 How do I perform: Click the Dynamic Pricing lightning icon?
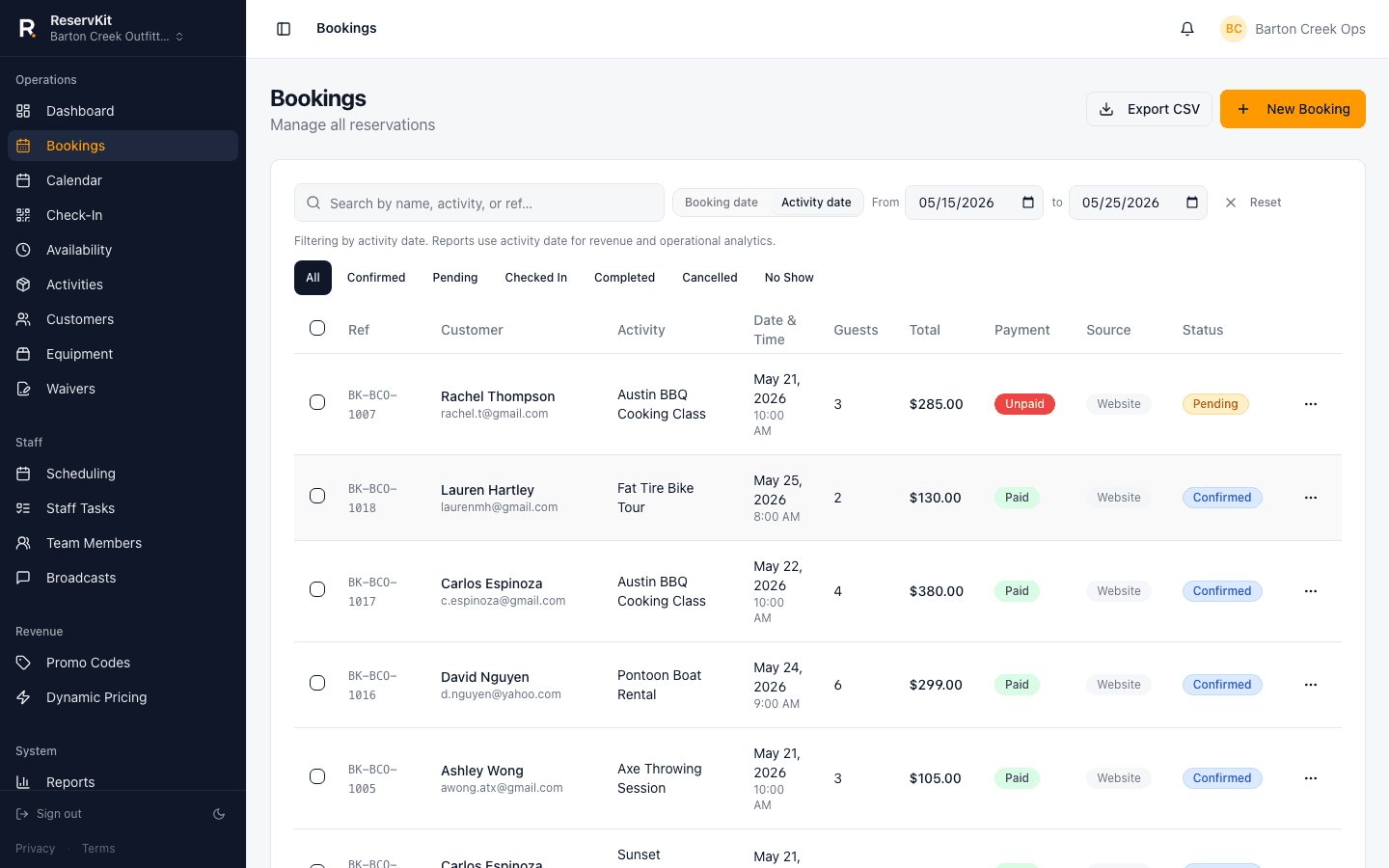pyautogui.click(x=23, y=697)
